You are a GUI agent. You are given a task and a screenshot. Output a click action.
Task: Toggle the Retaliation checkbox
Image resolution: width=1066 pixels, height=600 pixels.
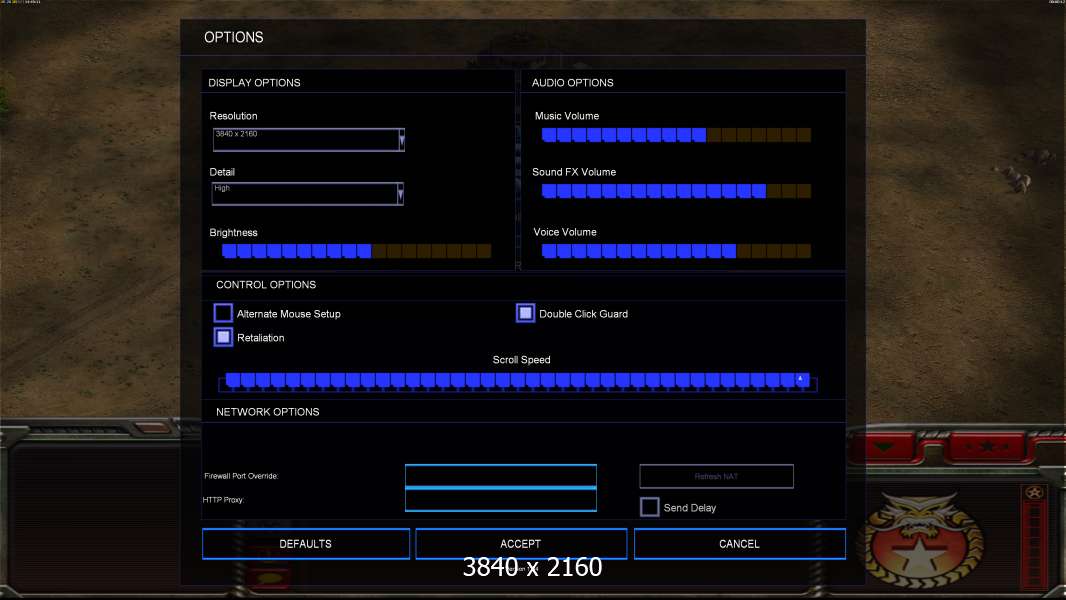pos(223,337)
